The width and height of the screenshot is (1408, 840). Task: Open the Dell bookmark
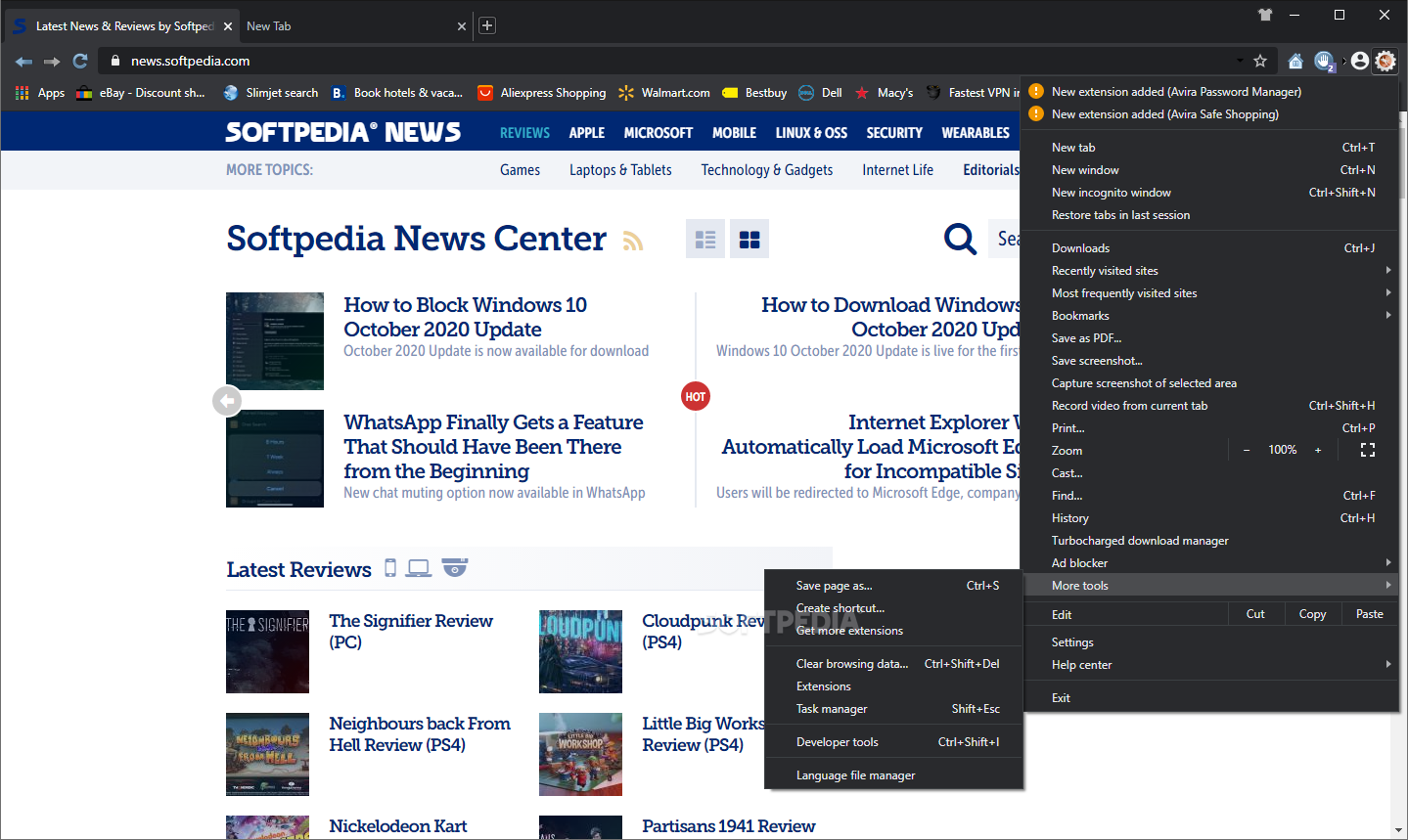820,93
